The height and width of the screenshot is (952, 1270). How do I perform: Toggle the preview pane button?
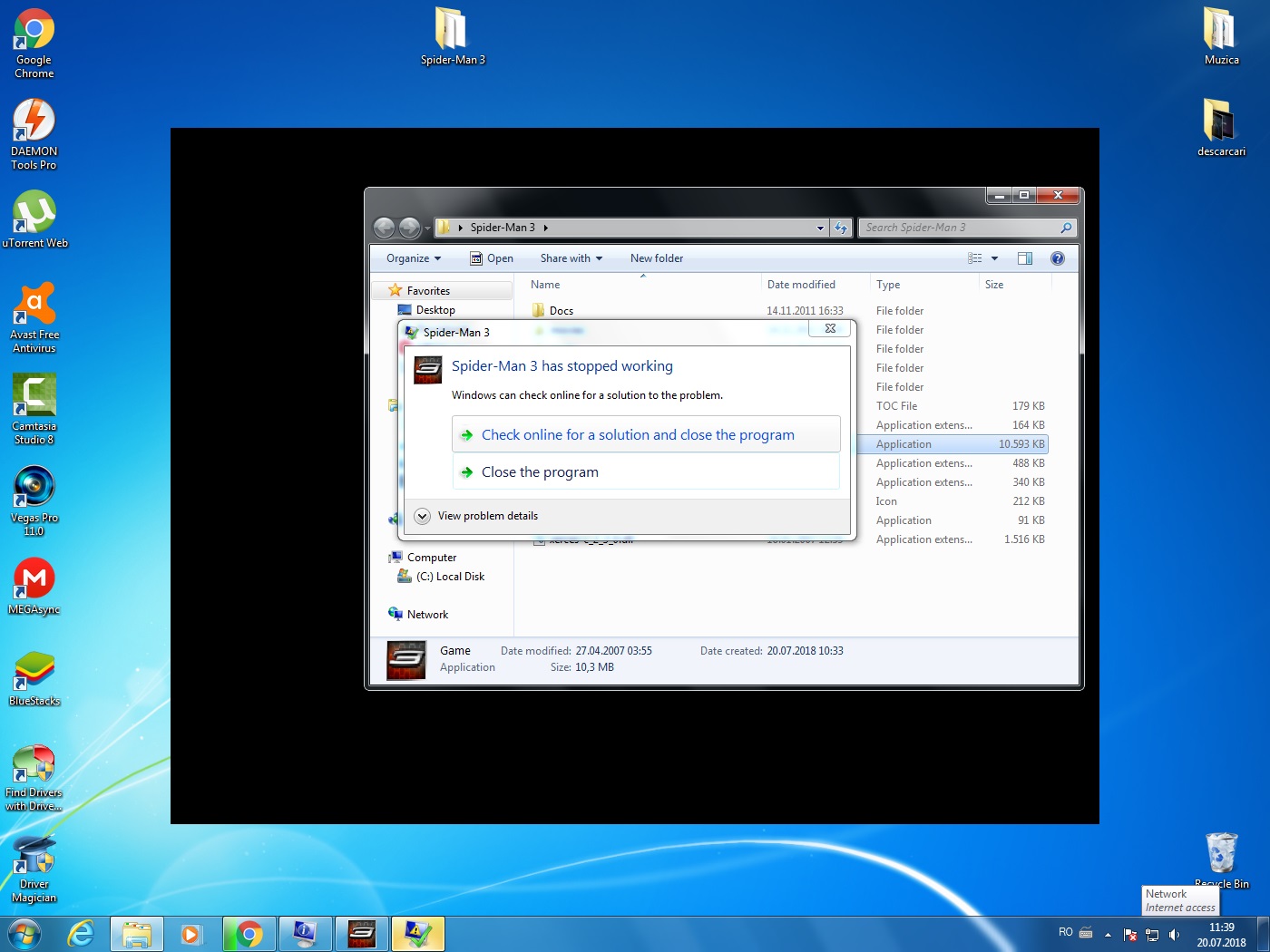tap(1025, 258)
